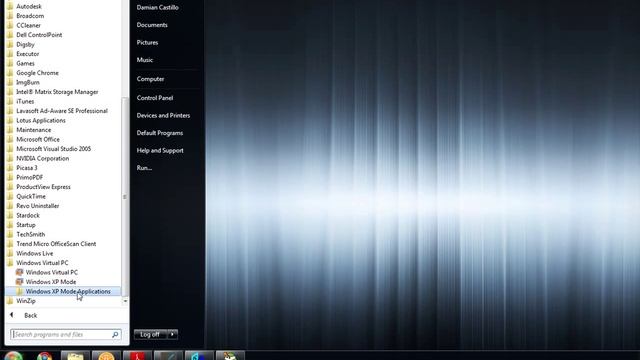Open the Microsoft Office folder
Image resolution: width=640 pixels, height=360 pixels.
tap(38, 139)
